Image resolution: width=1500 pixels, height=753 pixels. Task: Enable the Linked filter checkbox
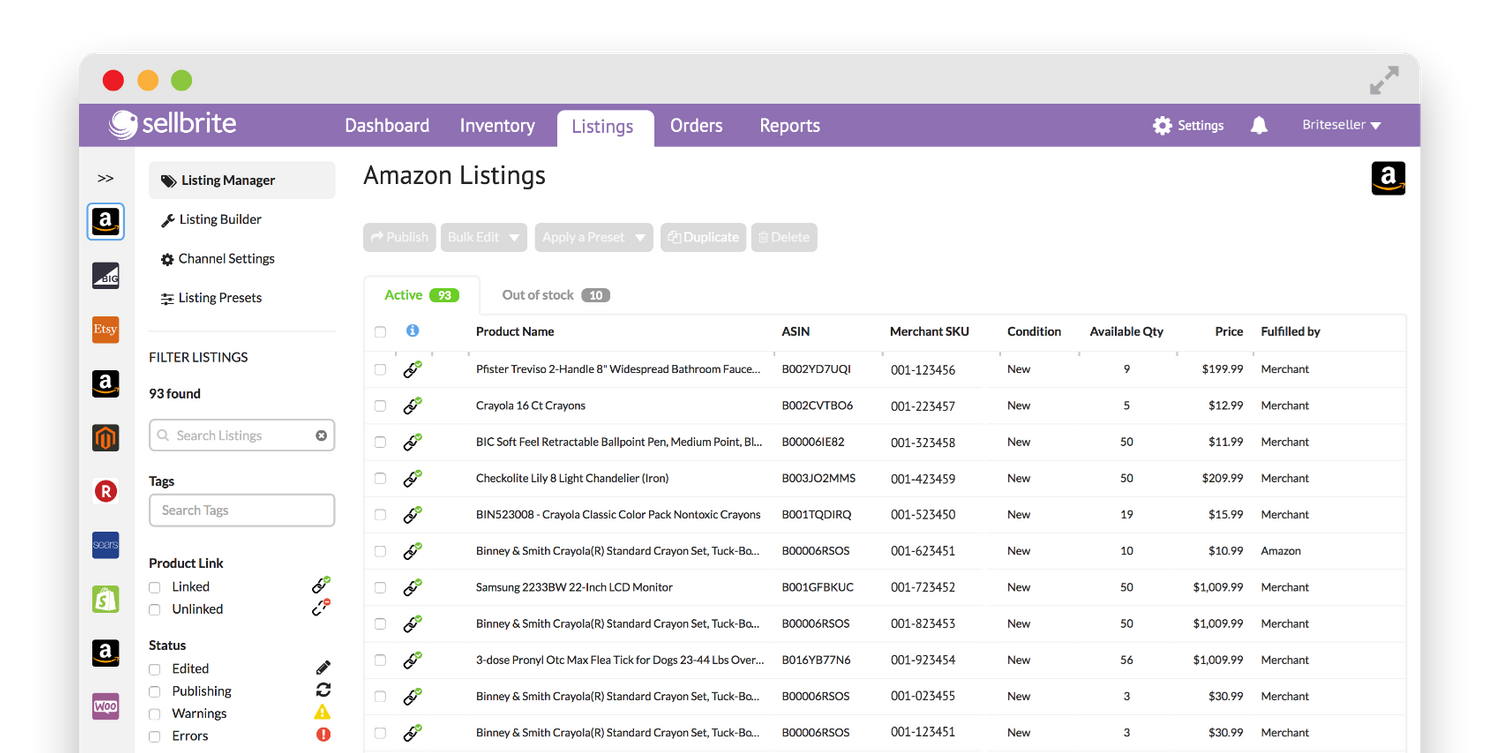click(x=155, y=587)
